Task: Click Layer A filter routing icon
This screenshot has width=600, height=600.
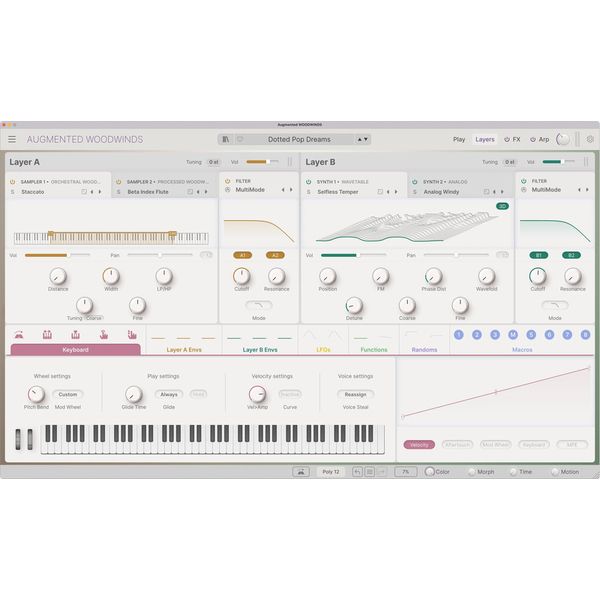Action: coord(228,190)
